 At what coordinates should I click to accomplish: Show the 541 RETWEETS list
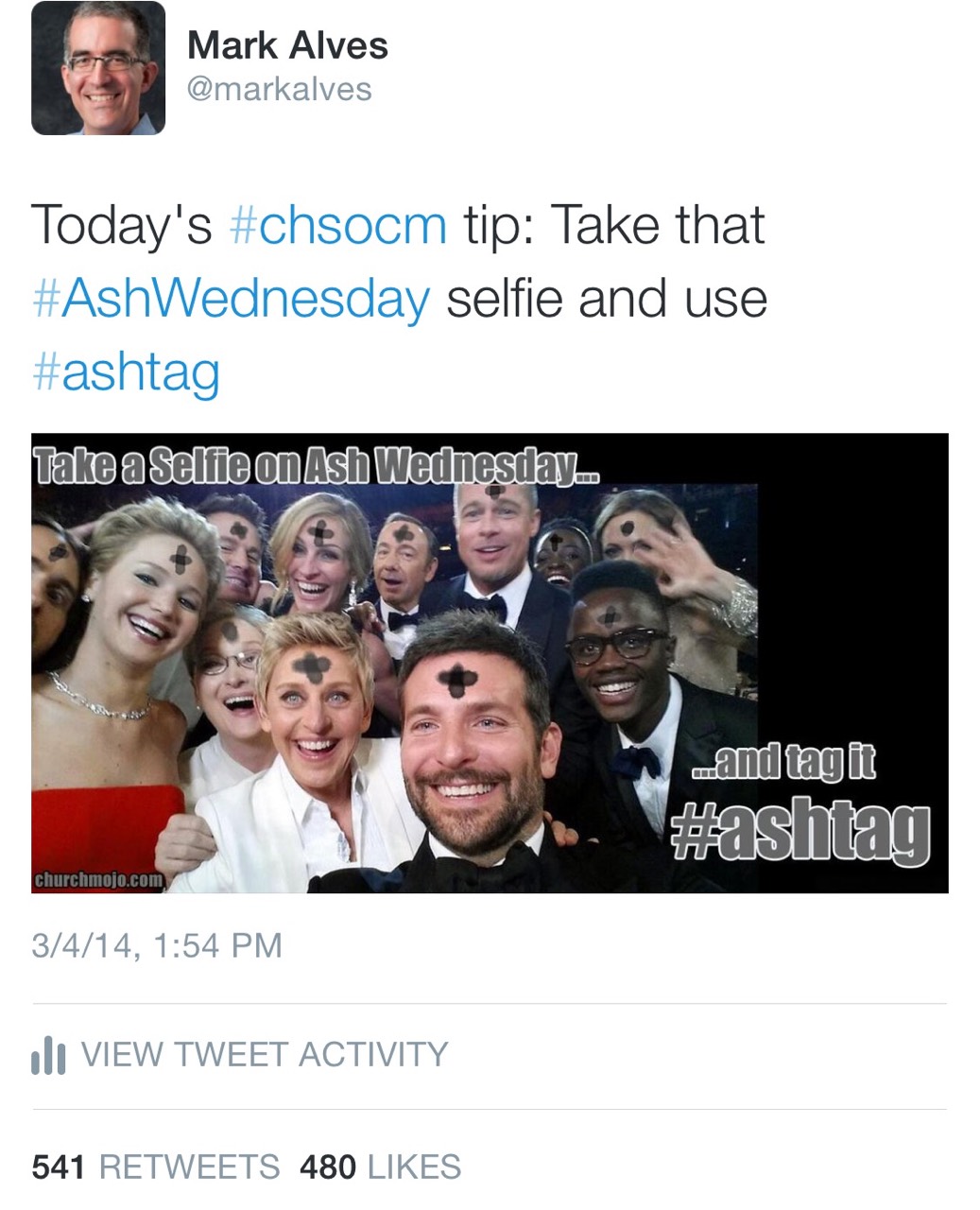point(156,1167)
